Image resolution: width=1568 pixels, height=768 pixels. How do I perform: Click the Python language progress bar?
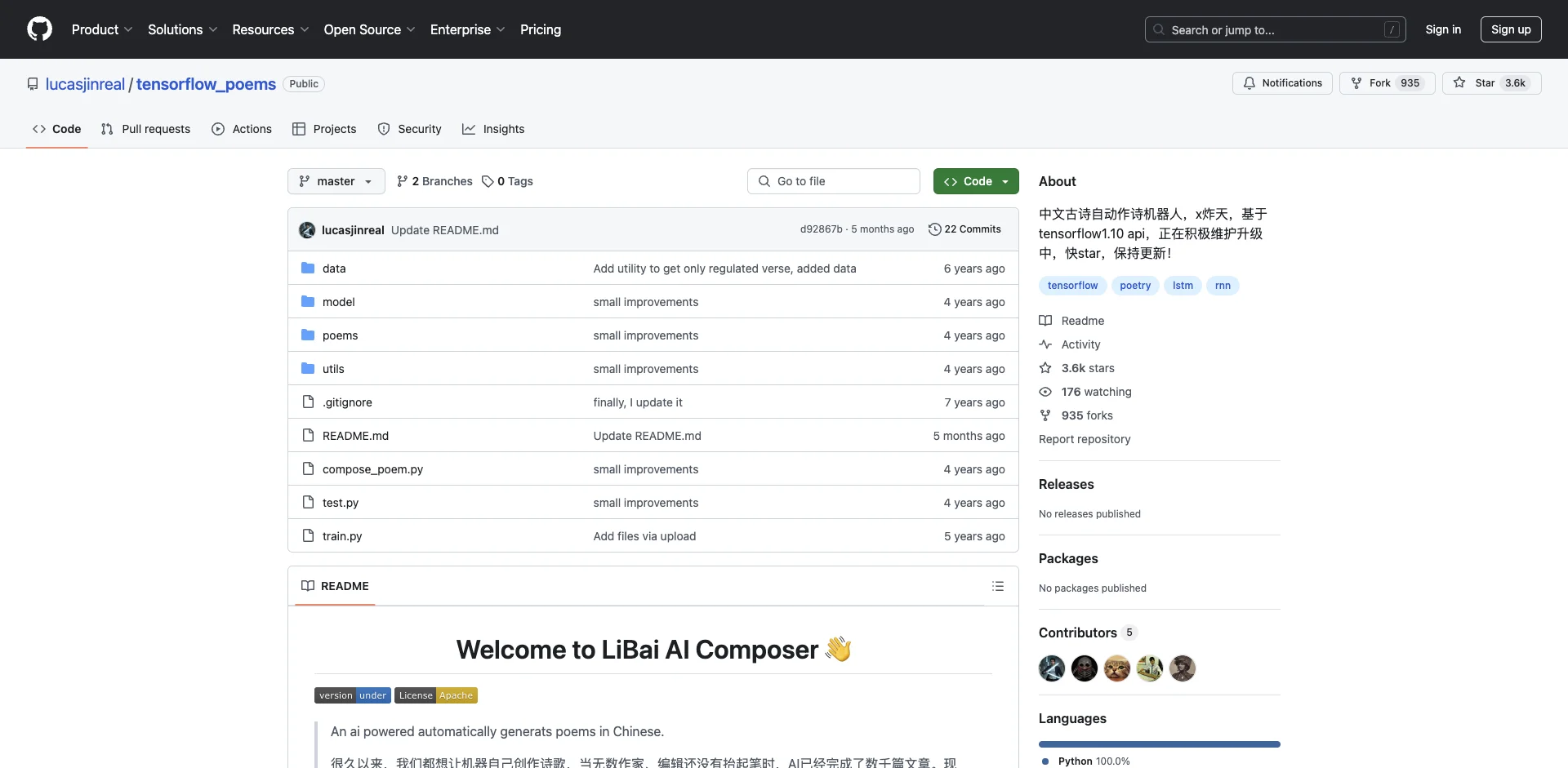point(1160,744)
